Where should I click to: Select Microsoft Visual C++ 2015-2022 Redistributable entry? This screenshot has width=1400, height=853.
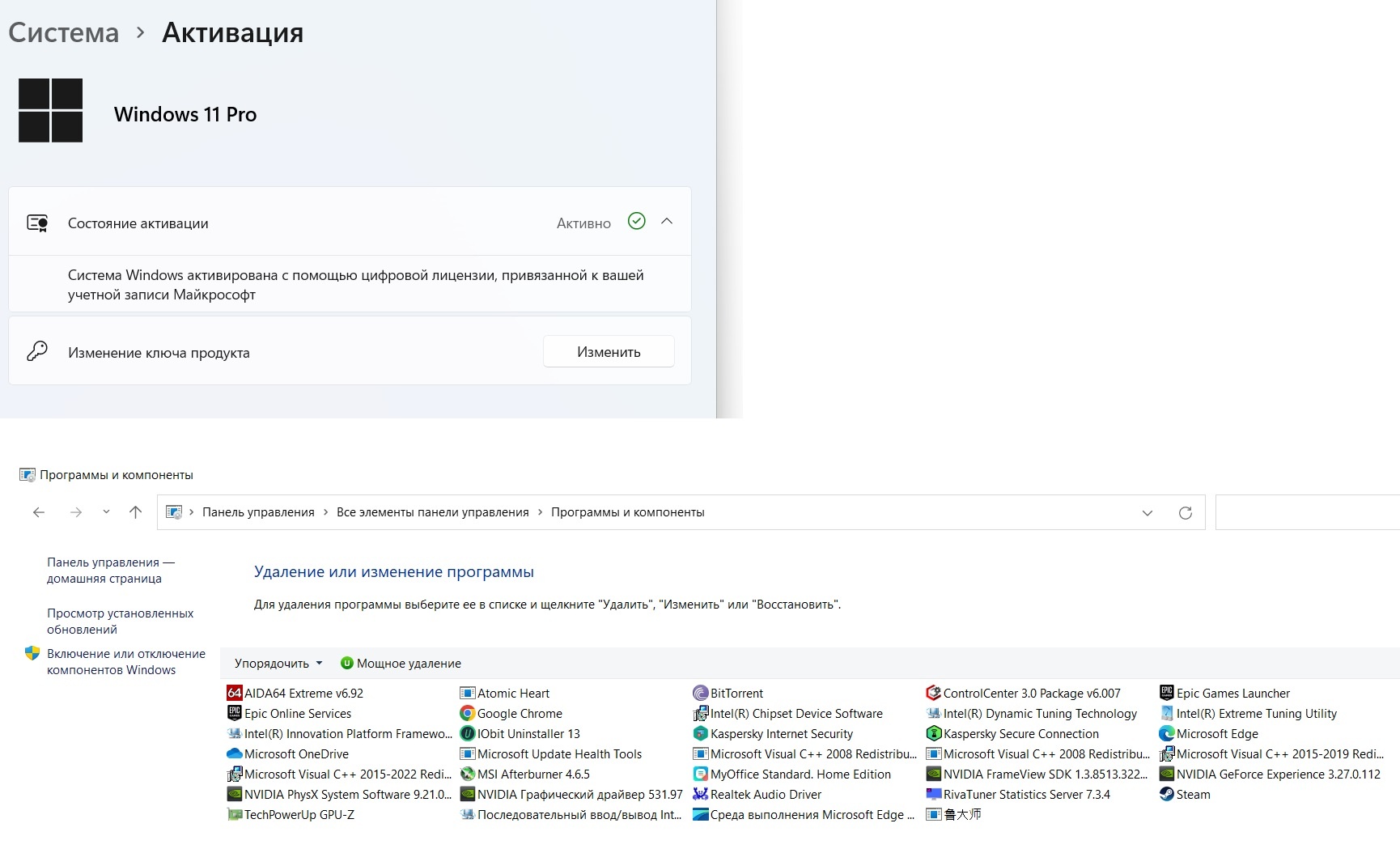point(340,774)
